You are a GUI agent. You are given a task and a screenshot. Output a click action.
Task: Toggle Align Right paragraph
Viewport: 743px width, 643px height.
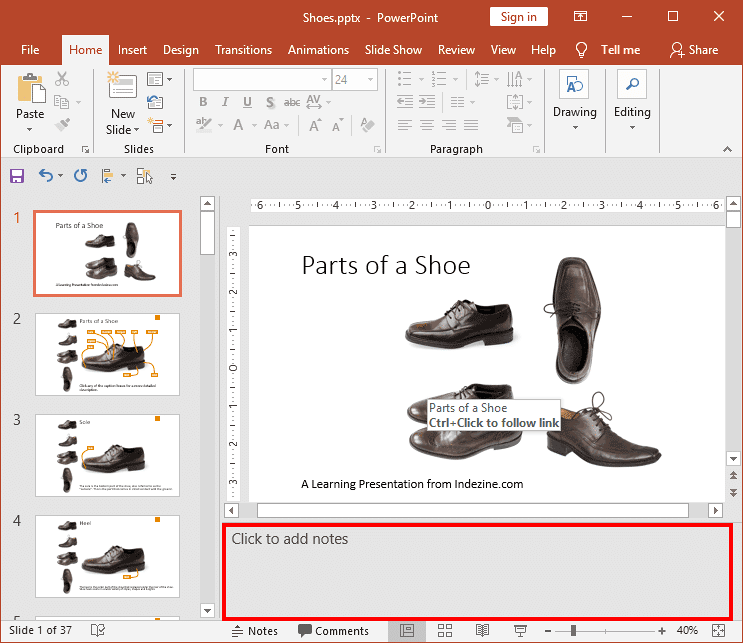(x=449, y=125)
